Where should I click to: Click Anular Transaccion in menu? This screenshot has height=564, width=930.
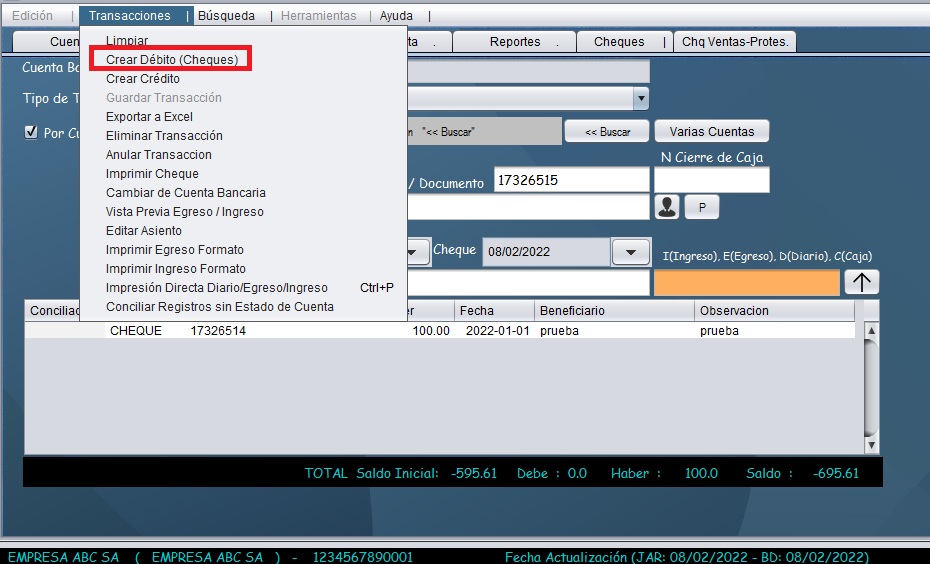pos(158,155)
